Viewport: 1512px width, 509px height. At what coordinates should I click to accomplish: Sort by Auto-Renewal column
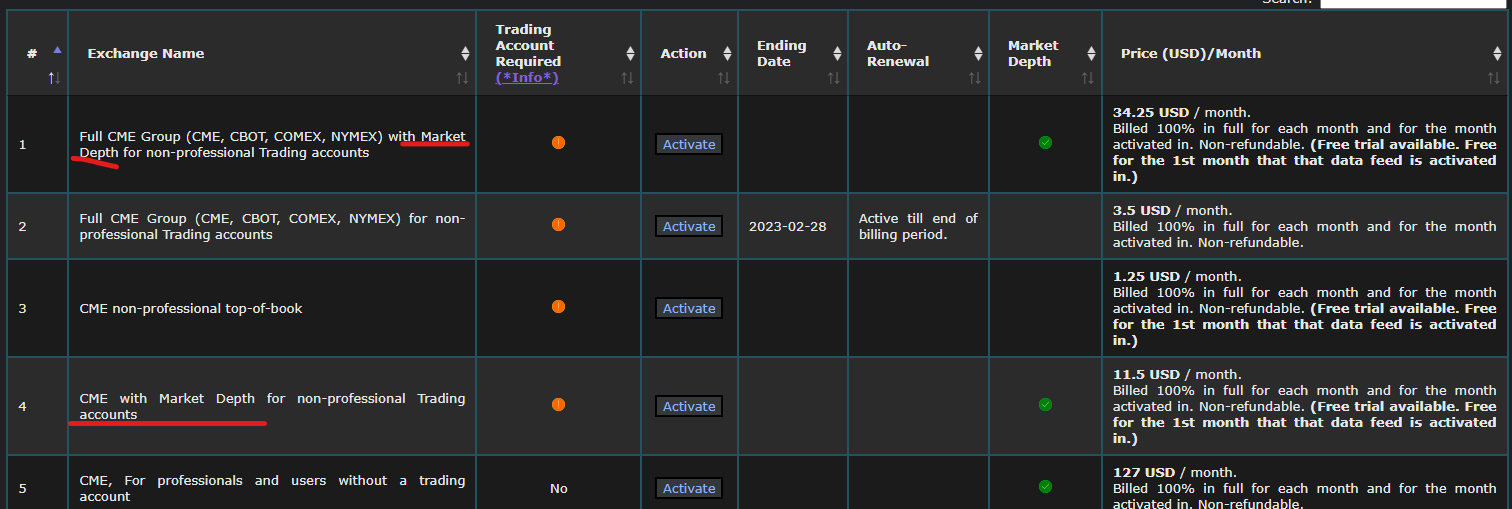(x=919, y=53)
